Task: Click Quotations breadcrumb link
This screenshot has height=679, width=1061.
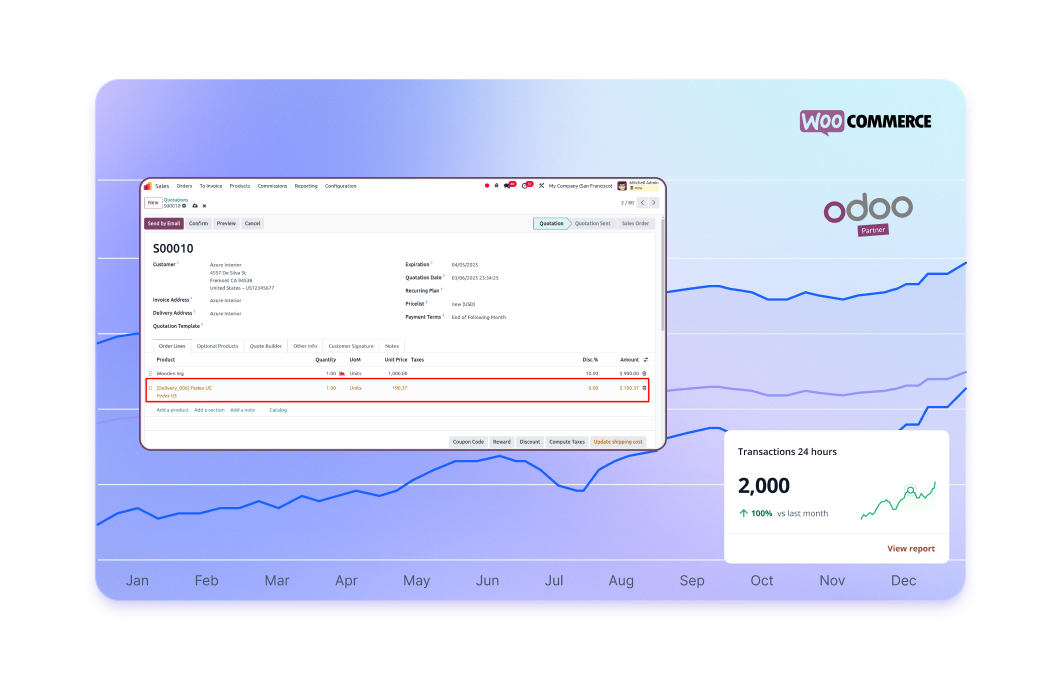Action: pos(176,200)
